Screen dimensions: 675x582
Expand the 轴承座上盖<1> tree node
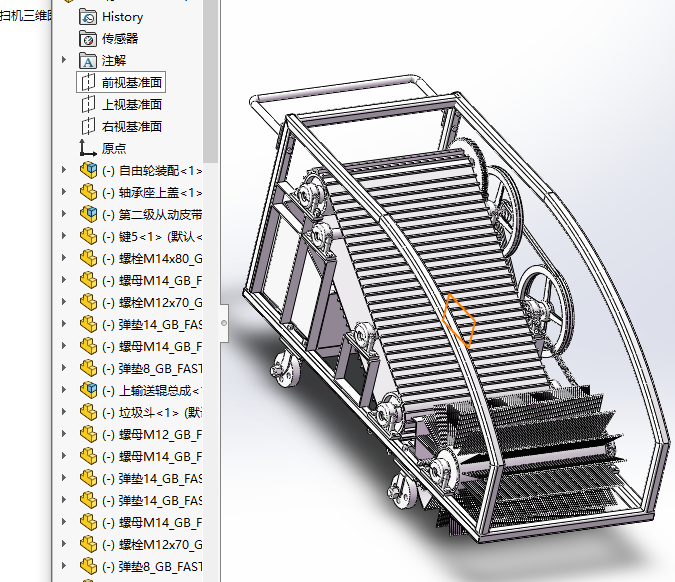[64, 192]
